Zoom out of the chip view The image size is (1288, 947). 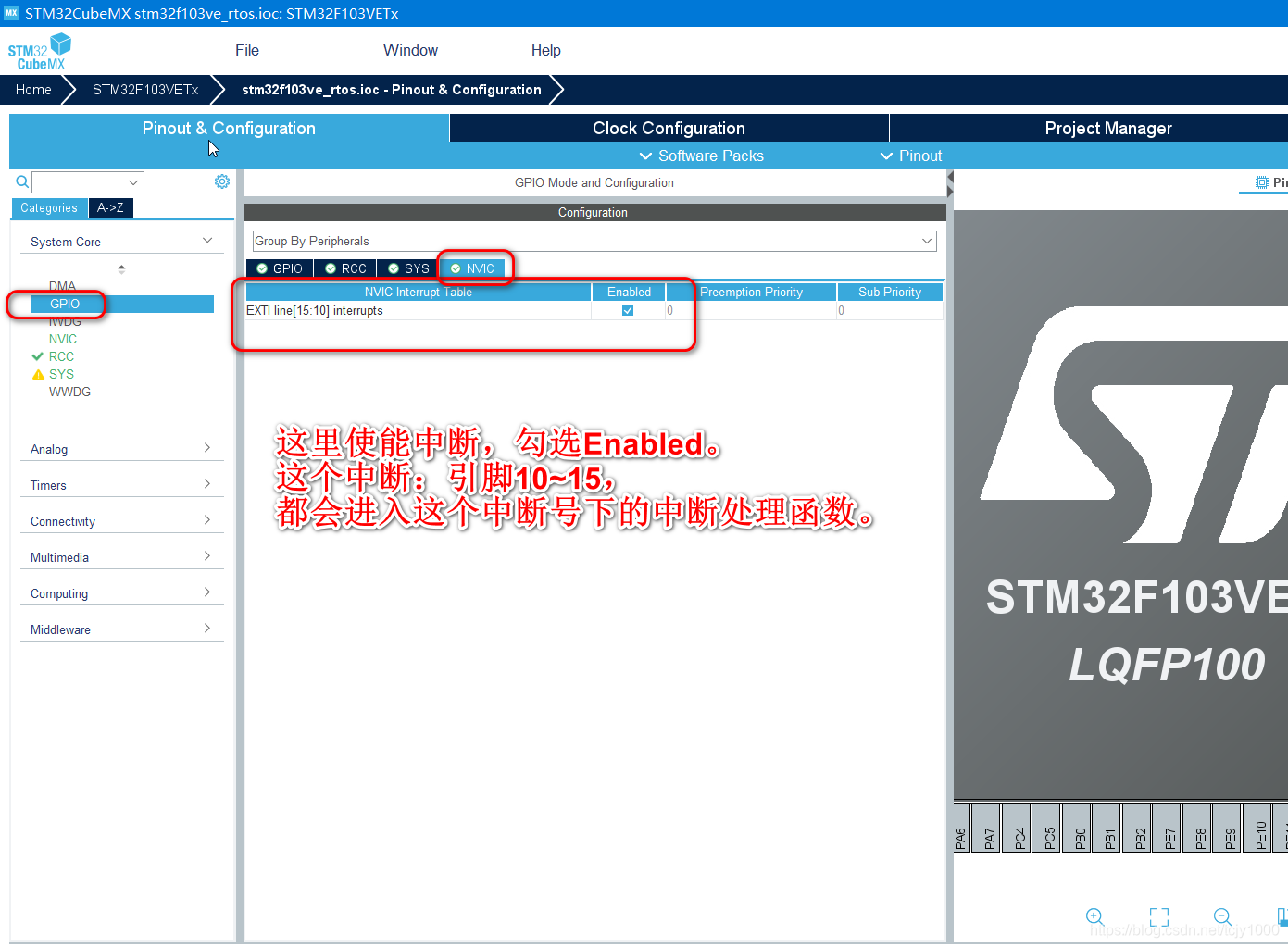coord(1222,916)
